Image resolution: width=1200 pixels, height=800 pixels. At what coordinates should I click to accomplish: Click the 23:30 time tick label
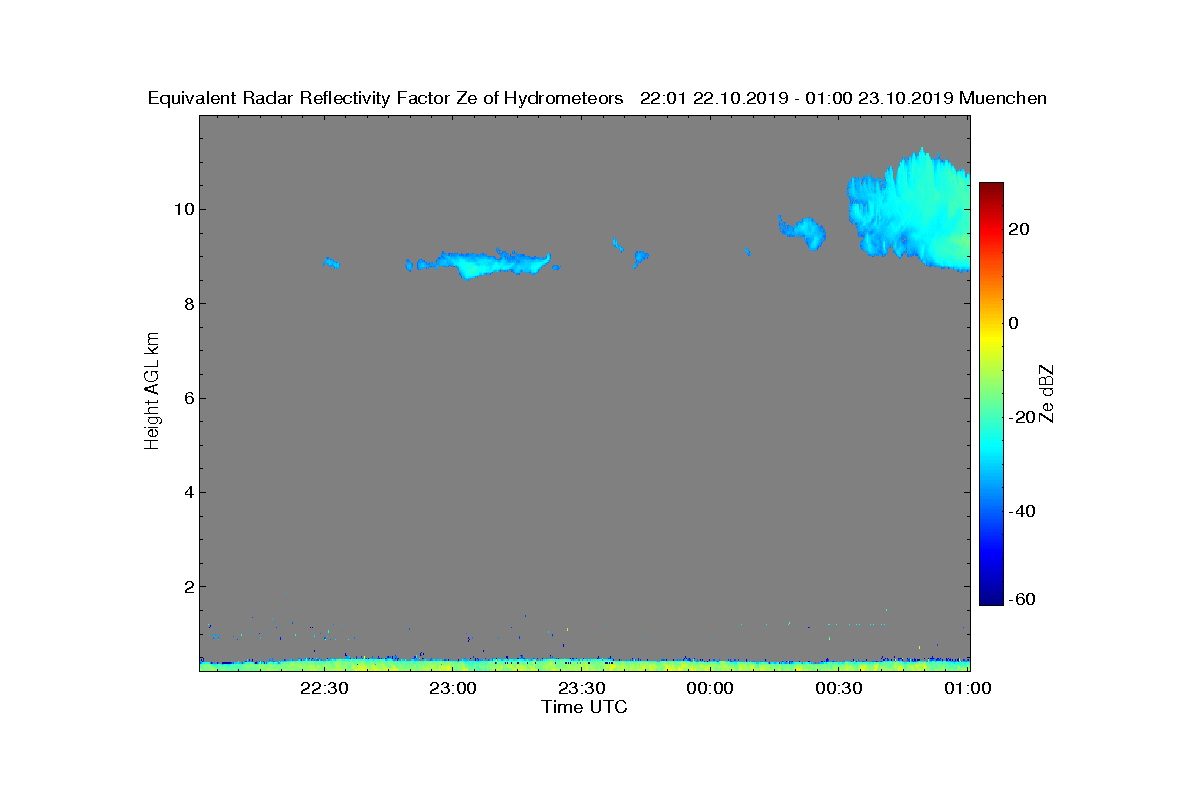pyautogui.click(x=581, y=688)
